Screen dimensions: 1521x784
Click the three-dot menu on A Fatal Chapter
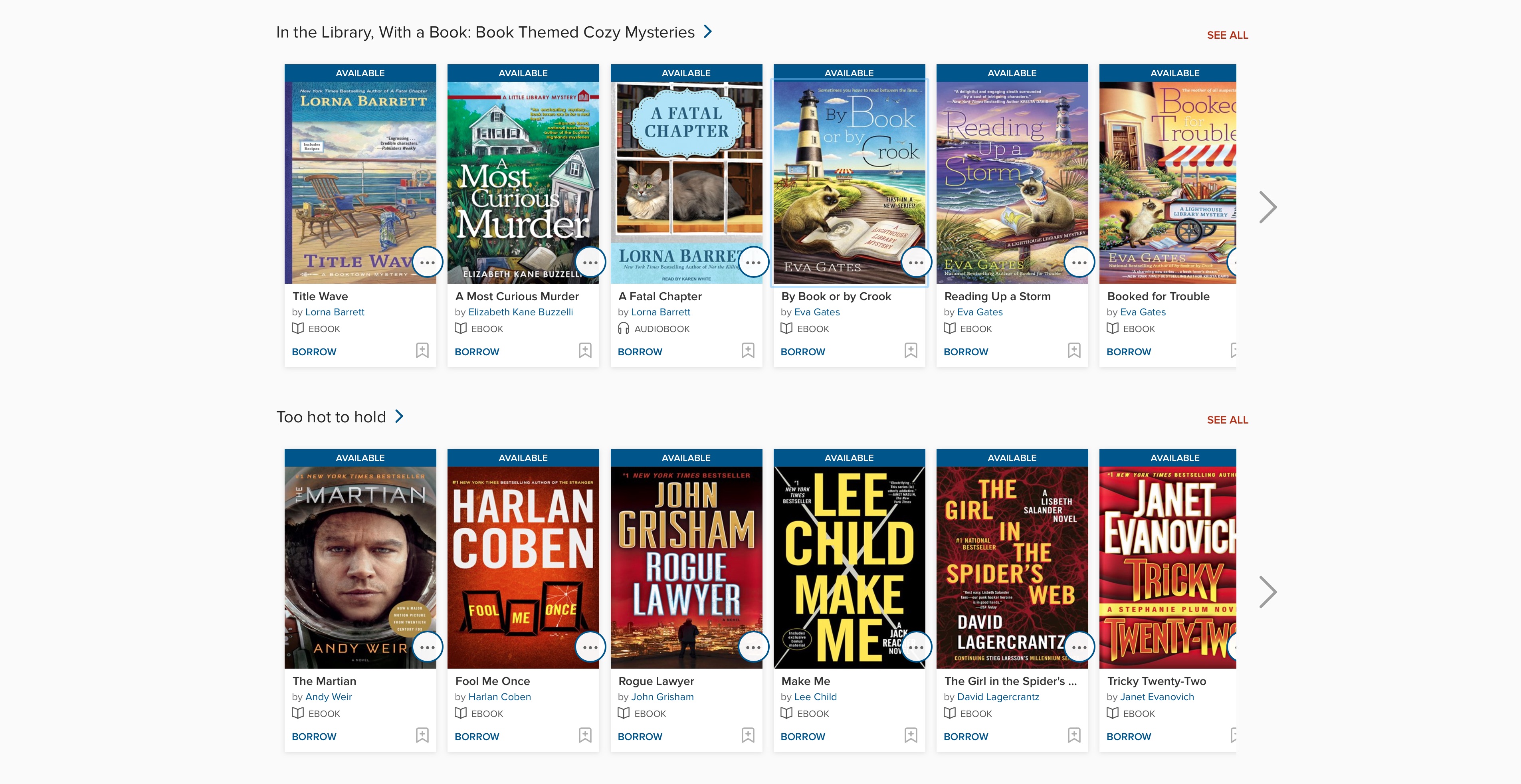[753, 262]
